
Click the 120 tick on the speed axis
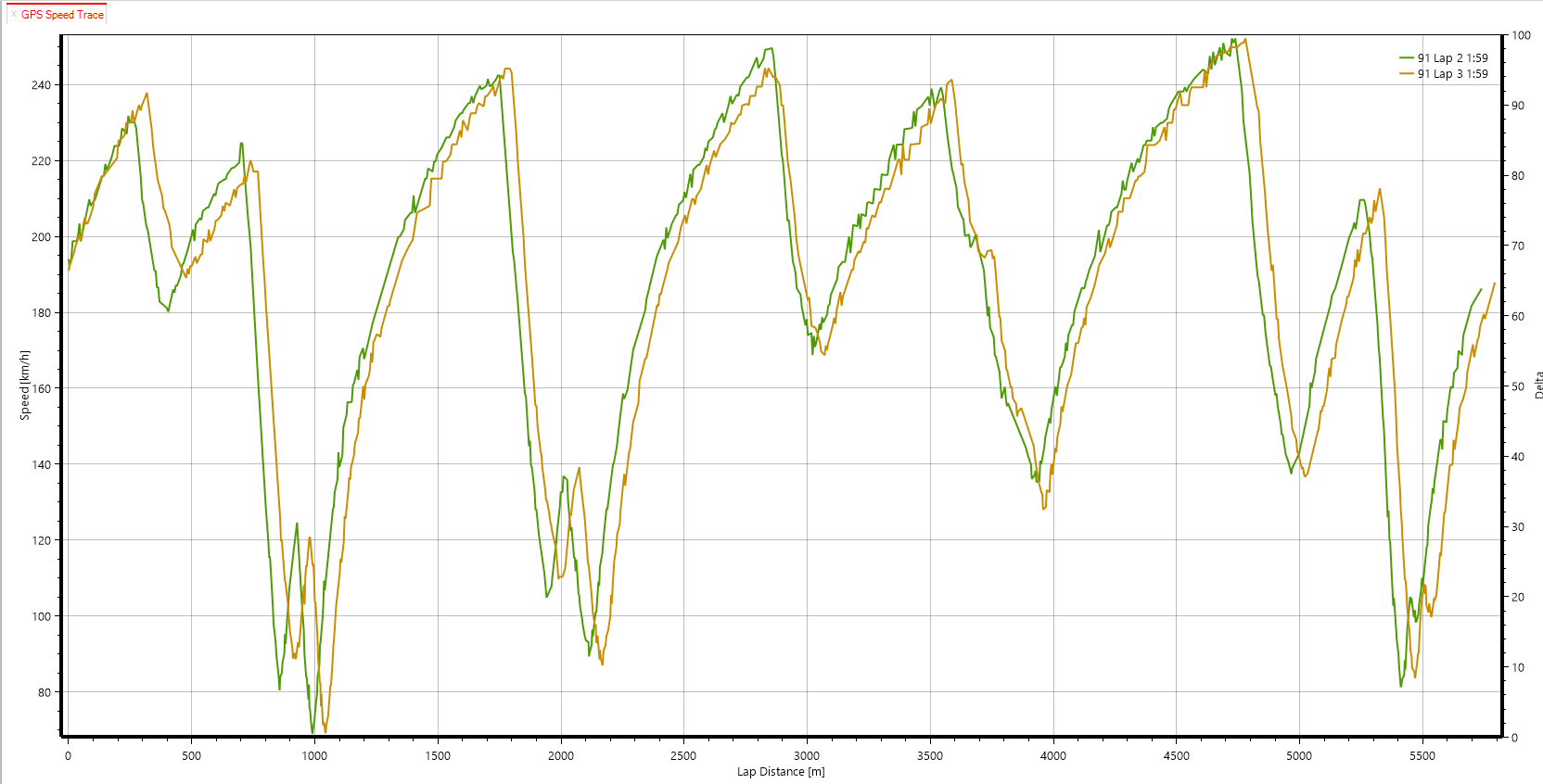[42, 540]
